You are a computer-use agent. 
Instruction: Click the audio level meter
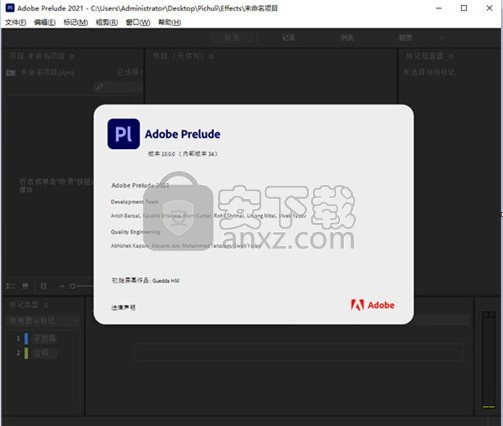pyautogui.click(x=489, y=360)
